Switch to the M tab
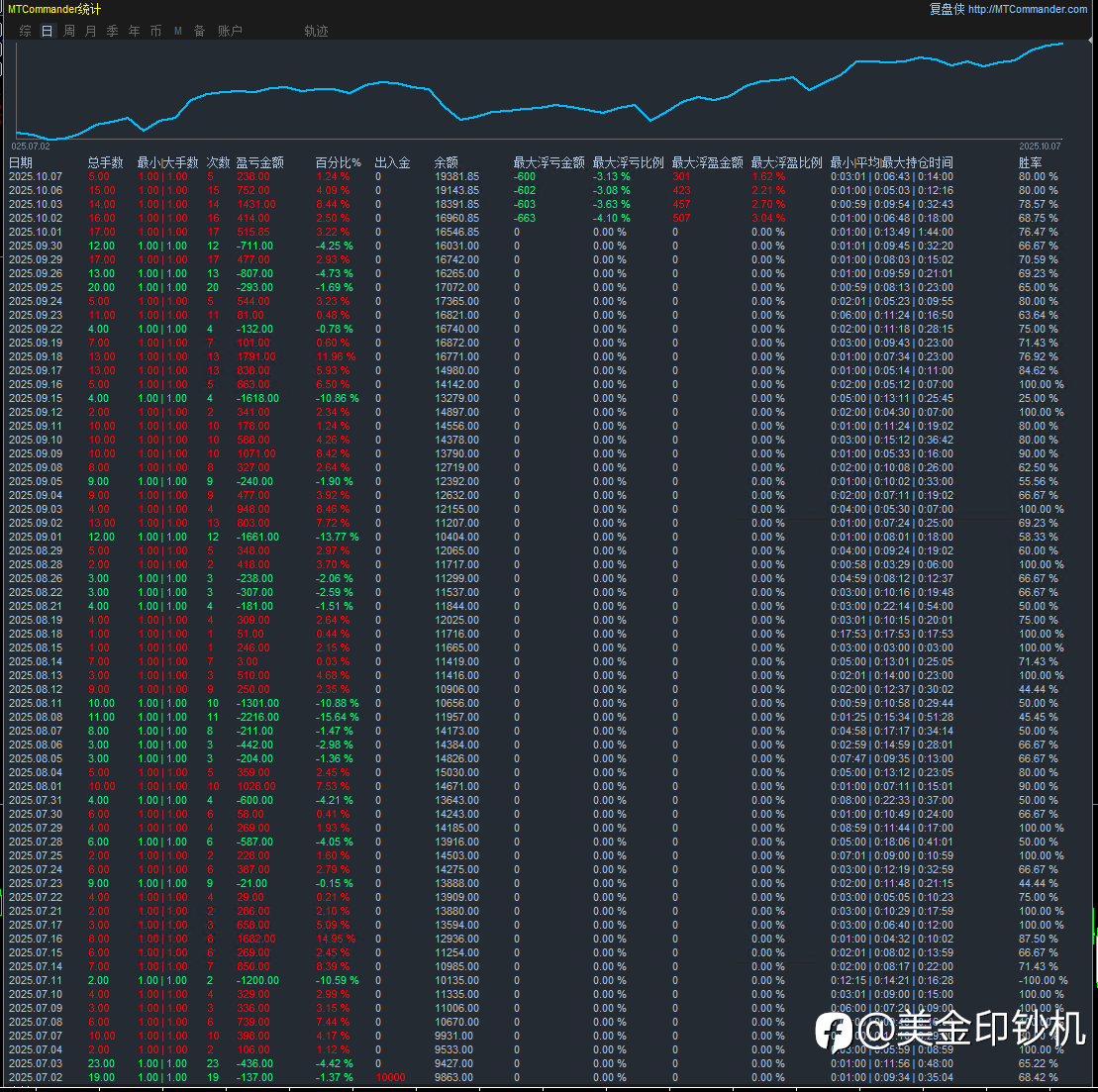Viewport: 1098px width, 1092px height. 178,31
